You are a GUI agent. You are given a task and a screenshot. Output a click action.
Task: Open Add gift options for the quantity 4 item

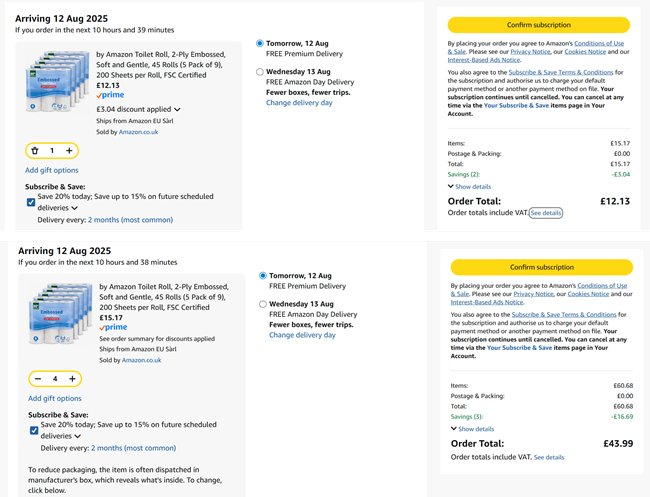(54, 398)
